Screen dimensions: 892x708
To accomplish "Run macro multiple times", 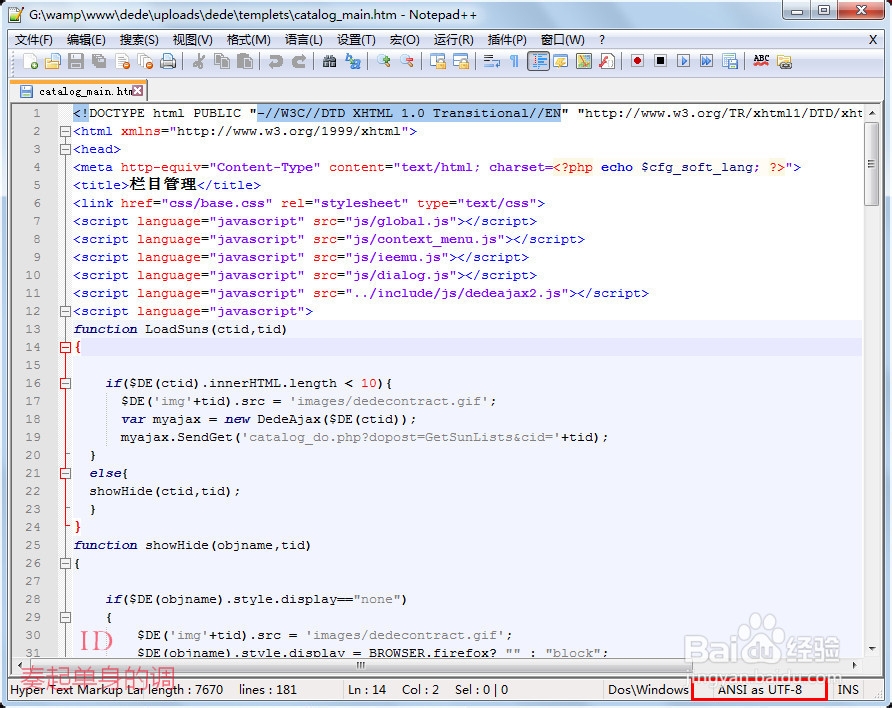I will click(707, 61).
